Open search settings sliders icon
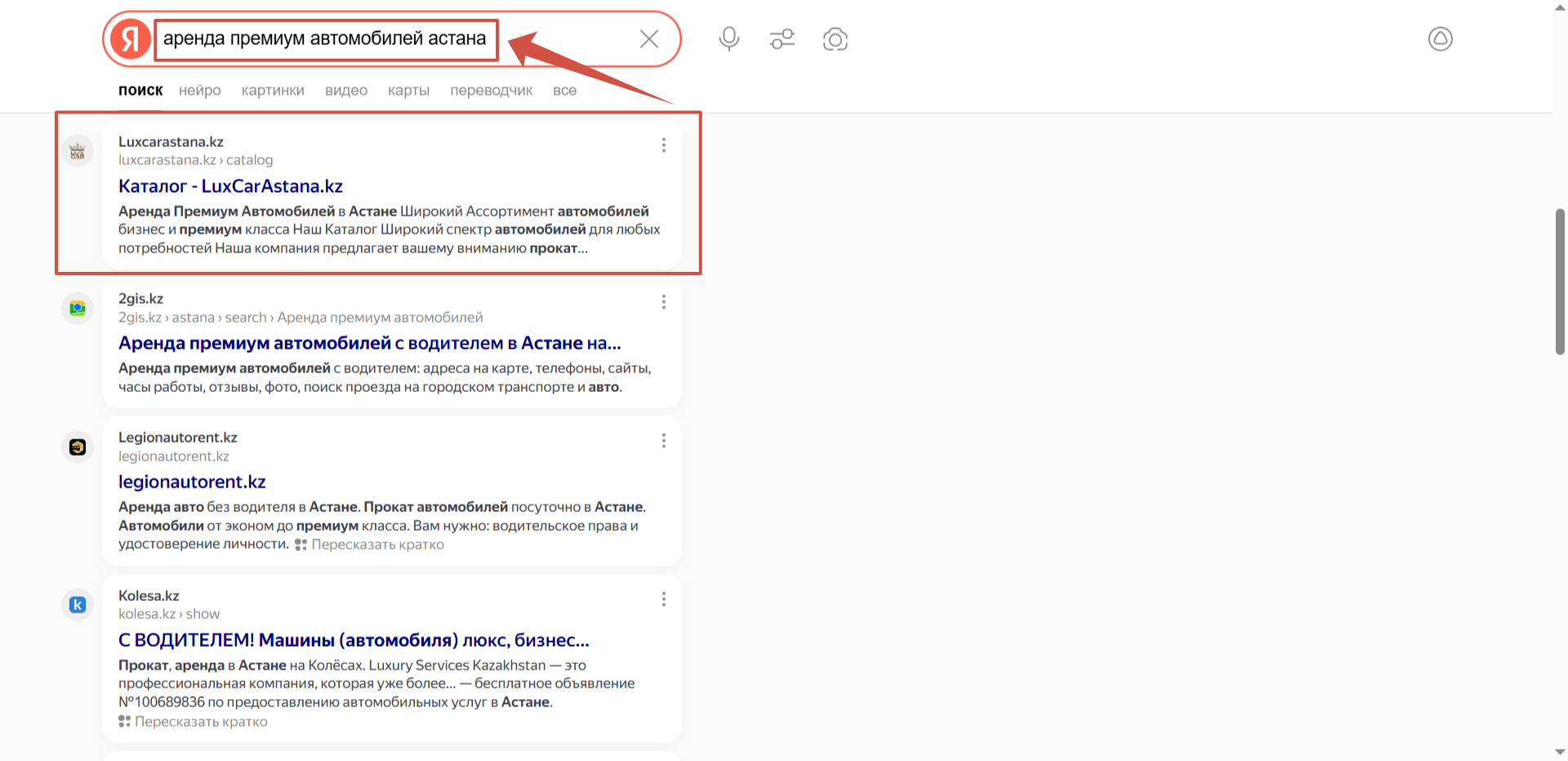Screen dimensions: 1568x761 tap(782, 39)
